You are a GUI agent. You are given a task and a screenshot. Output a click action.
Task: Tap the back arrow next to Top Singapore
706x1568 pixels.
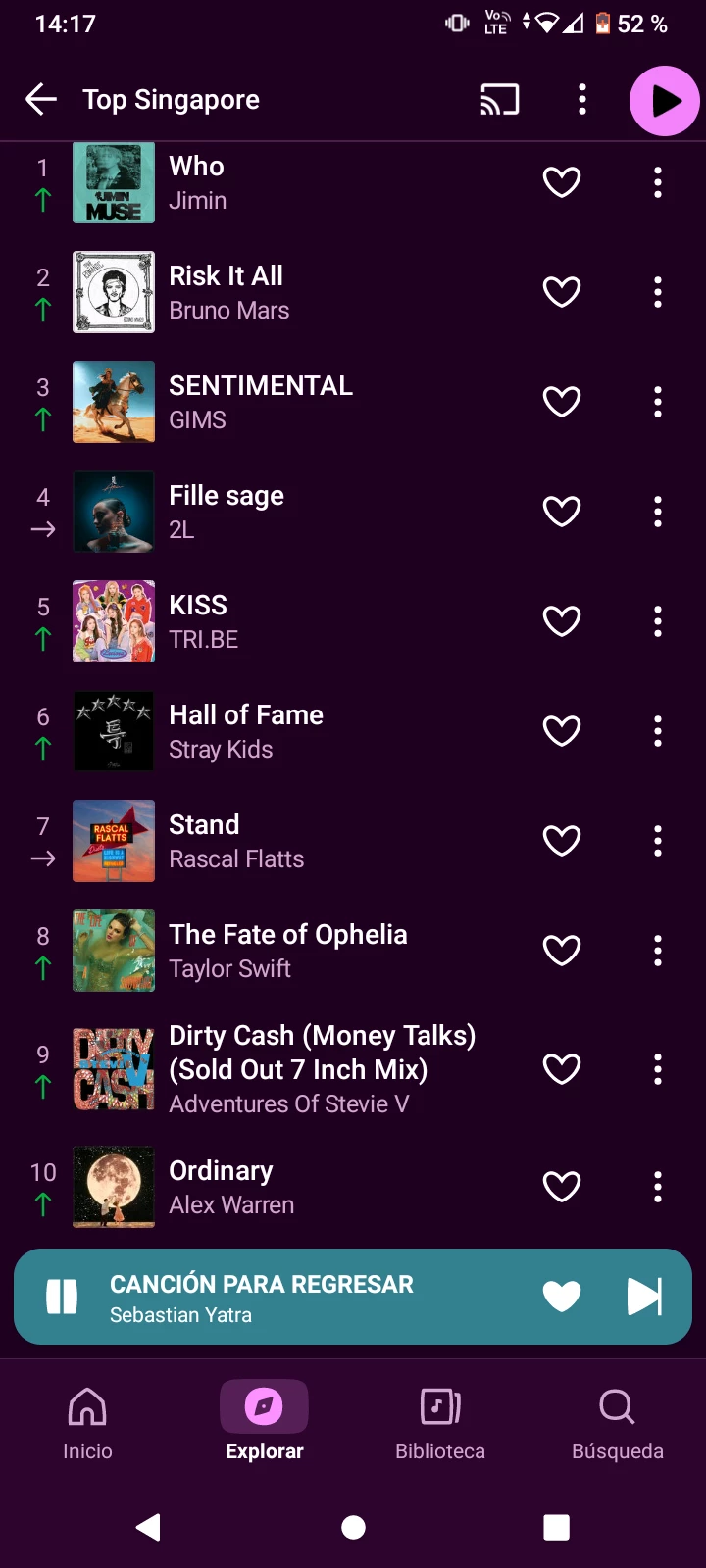41,99
